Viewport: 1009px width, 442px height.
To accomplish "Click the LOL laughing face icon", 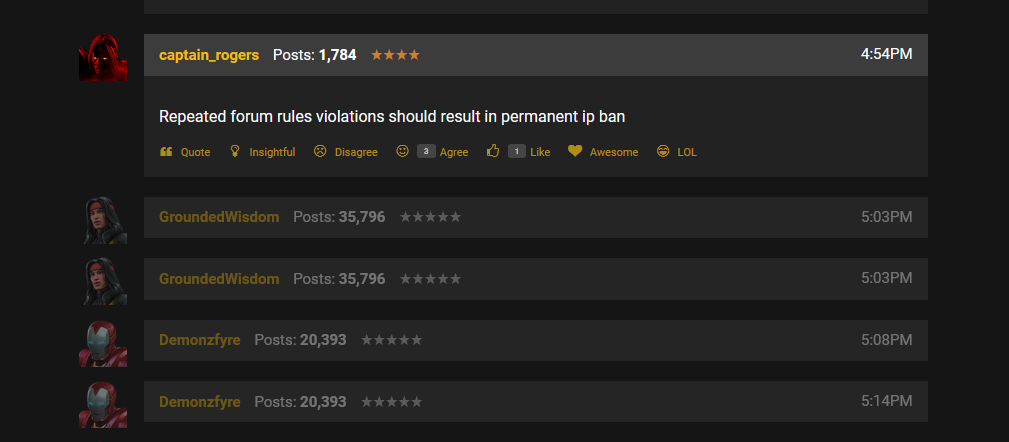I will pos(663,151).
